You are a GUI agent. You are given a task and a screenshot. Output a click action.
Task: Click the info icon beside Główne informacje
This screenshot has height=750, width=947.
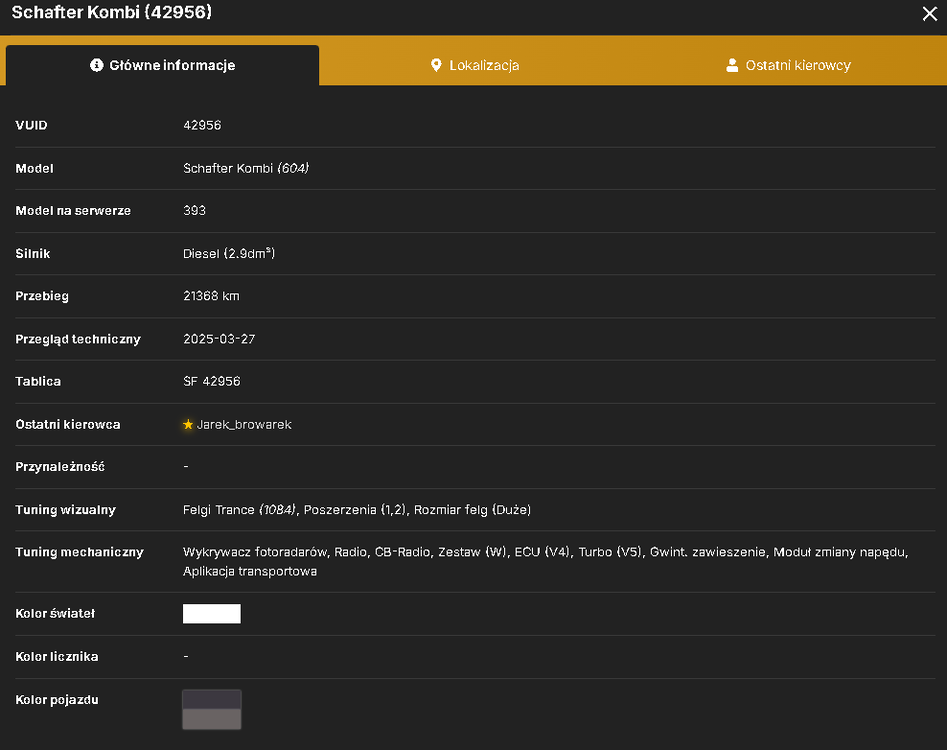click(x=97, y=65)
